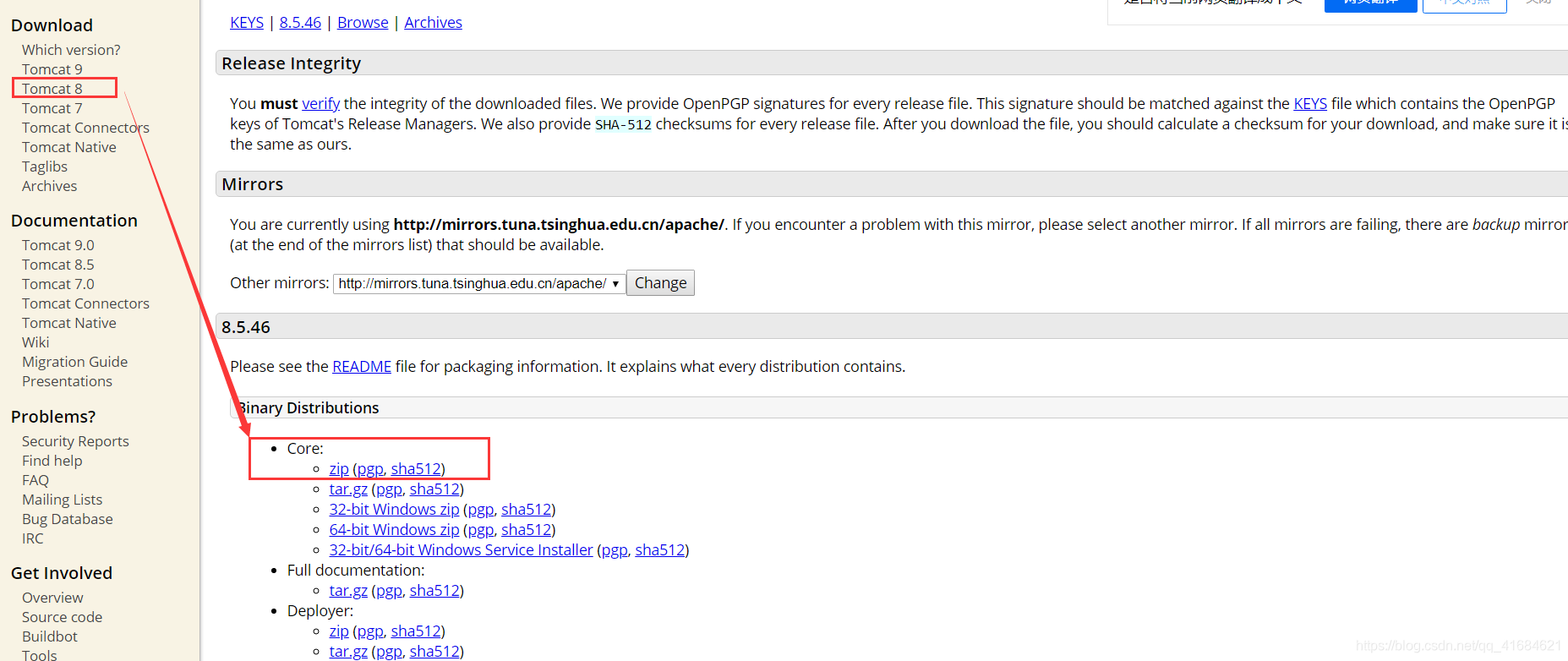1568x661 pixels.
Task: Open Tomcat Connectors under Download
Action: (x=85, y=128)
